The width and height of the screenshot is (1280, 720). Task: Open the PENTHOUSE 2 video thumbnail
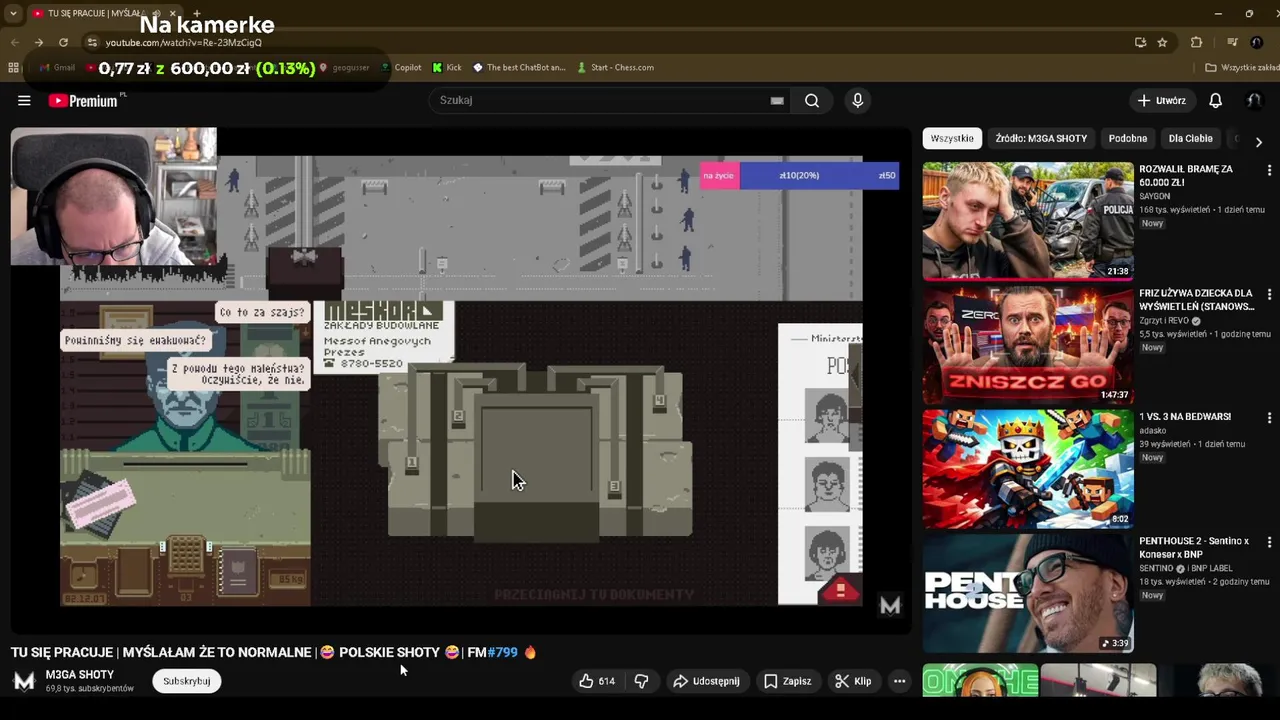tap(1027, 592)
